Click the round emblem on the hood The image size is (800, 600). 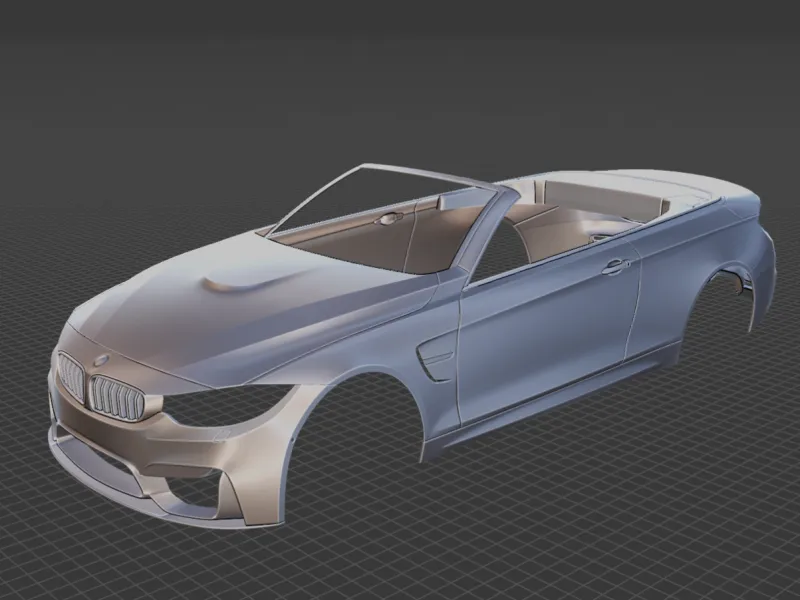[x=102, y=359]
